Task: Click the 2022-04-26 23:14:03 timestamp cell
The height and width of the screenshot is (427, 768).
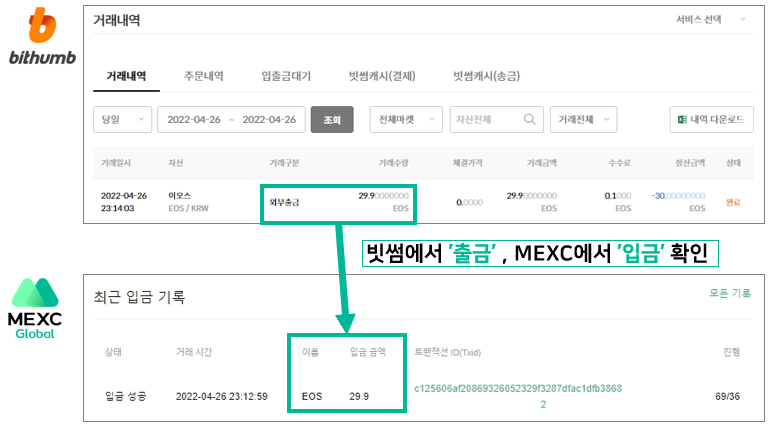Action: [x=124, y=202]
